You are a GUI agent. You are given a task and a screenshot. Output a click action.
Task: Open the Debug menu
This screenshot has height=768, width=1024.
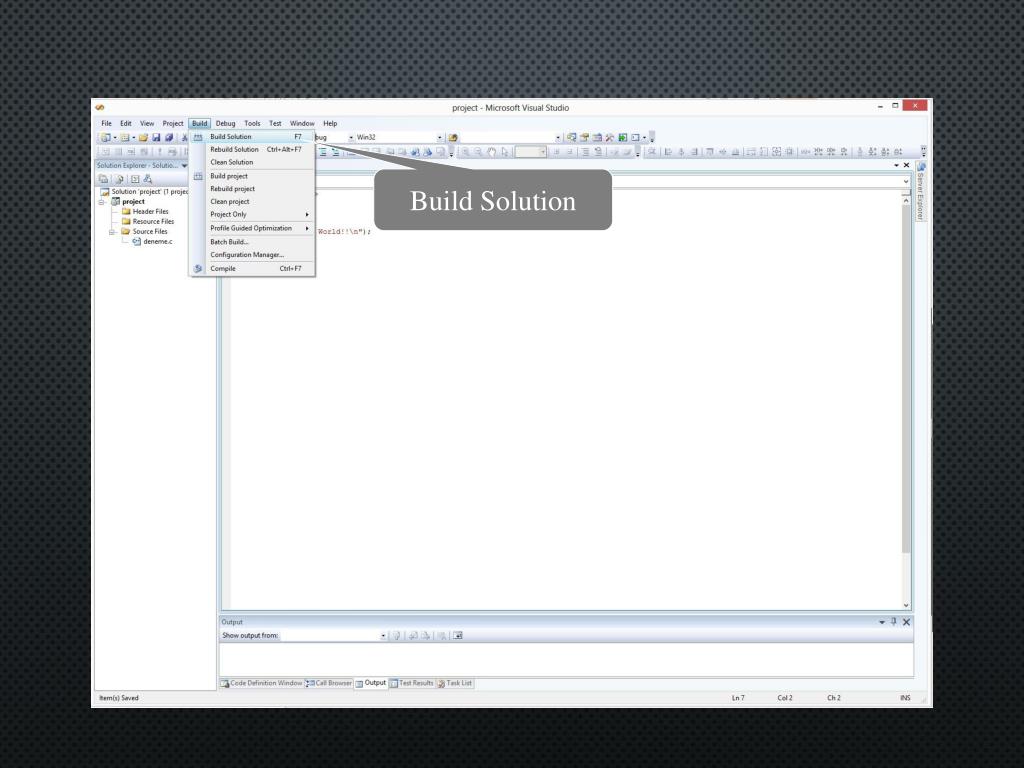coord(225,123)
